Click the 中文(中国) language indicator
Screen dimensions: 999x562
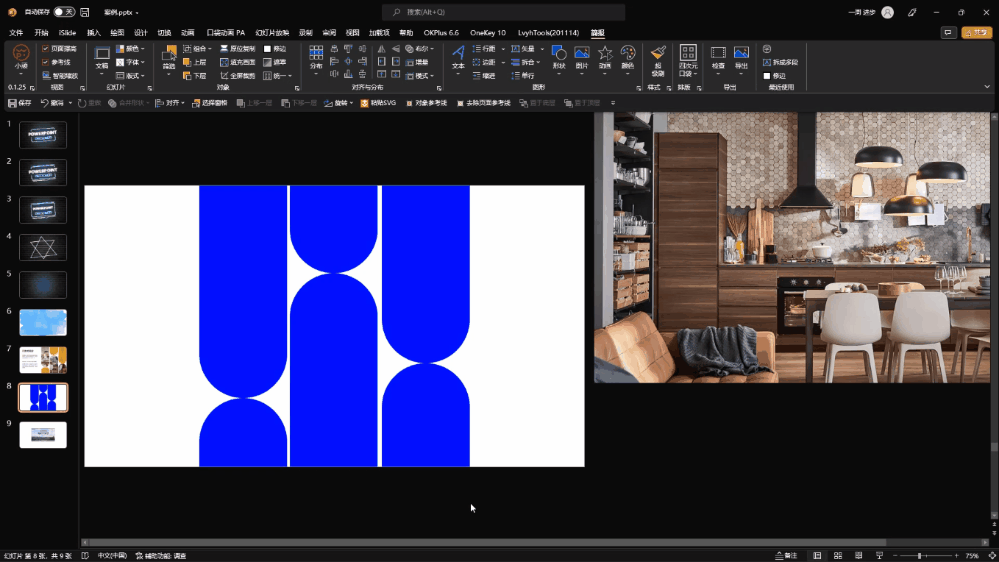click(x=112, y=556)
